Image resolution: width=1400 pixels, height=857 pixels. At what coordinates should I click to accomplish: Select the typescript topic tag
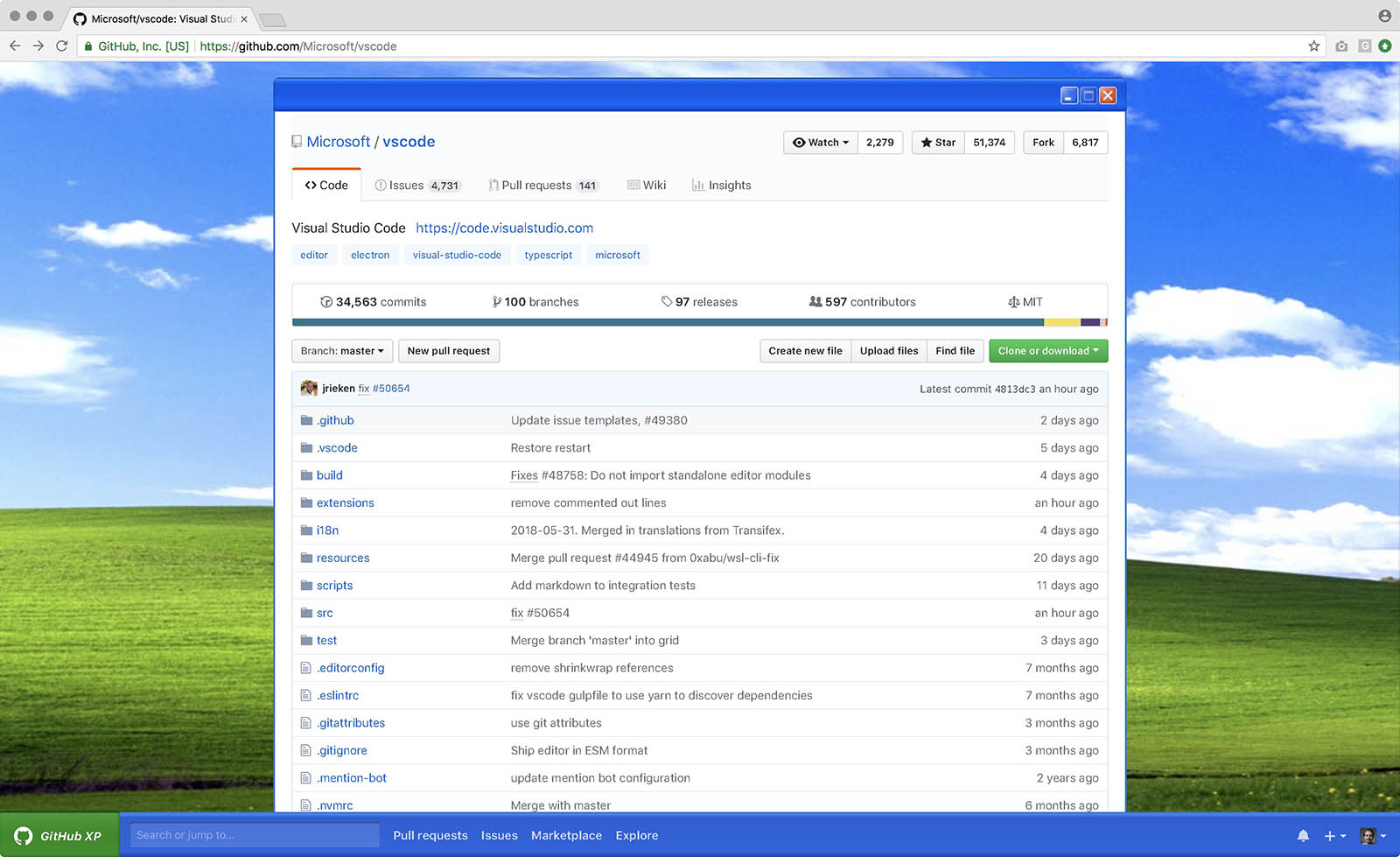pos(548,255)
